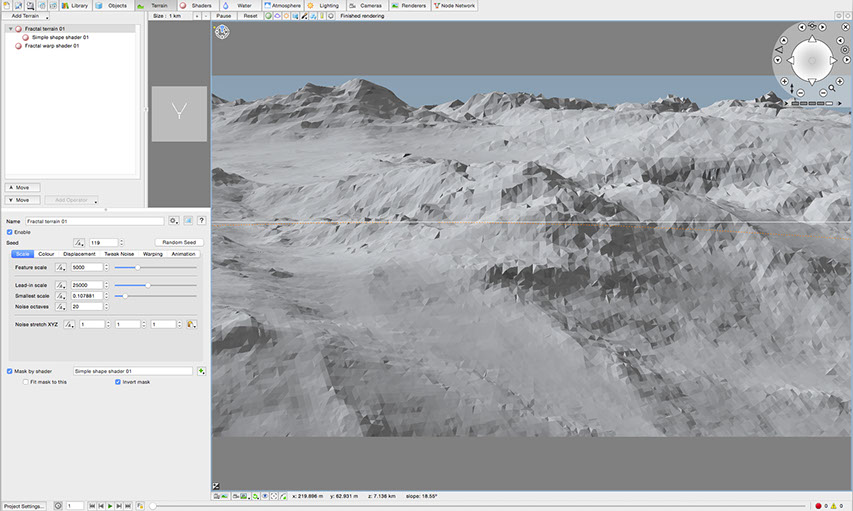Uncheck the Enable checkbox

coord(10,232)
